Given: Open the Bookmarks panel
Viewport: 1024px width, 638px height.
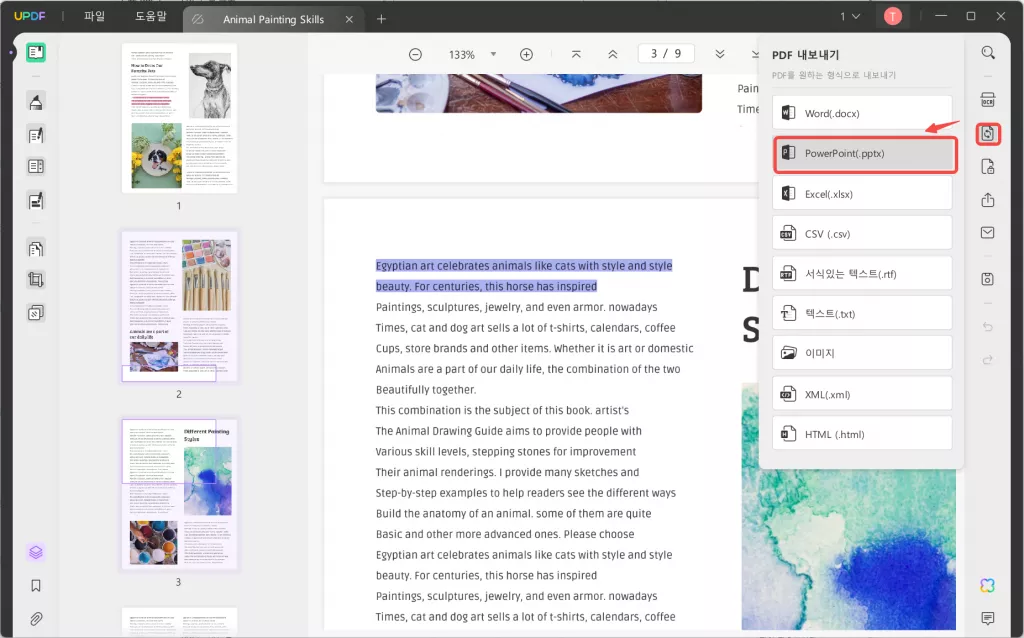Looking at the screenshot, I should point(36,586).
